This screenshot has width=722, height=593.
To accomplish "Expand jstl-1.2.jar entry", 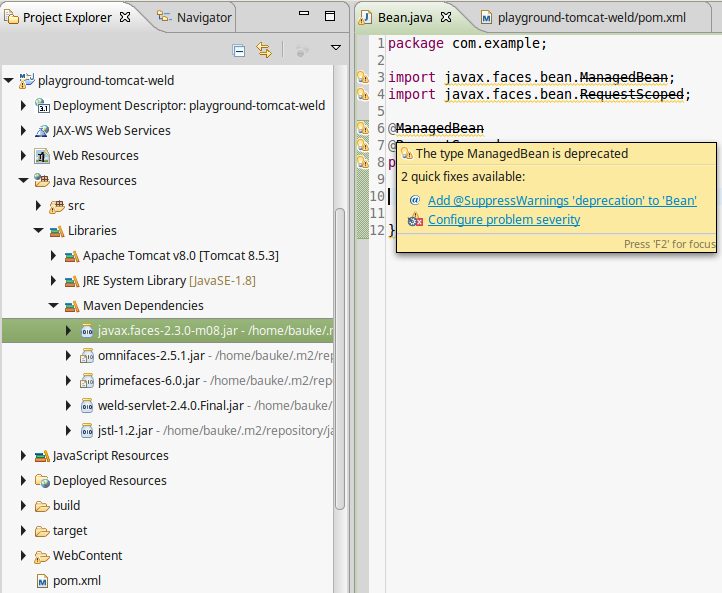I will 68,430.
